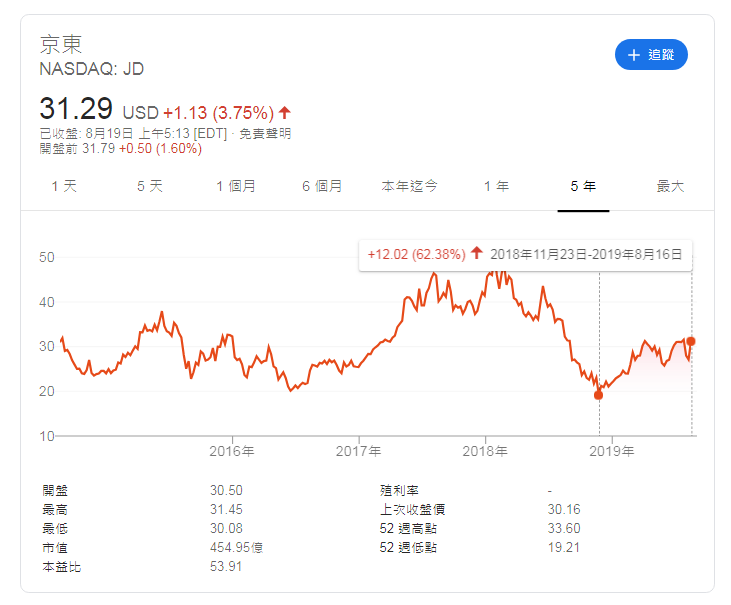Select the 本年迄今 tab
Image resolution: width=731 pixels, height=605 pixels.
(x=409, y=186)
